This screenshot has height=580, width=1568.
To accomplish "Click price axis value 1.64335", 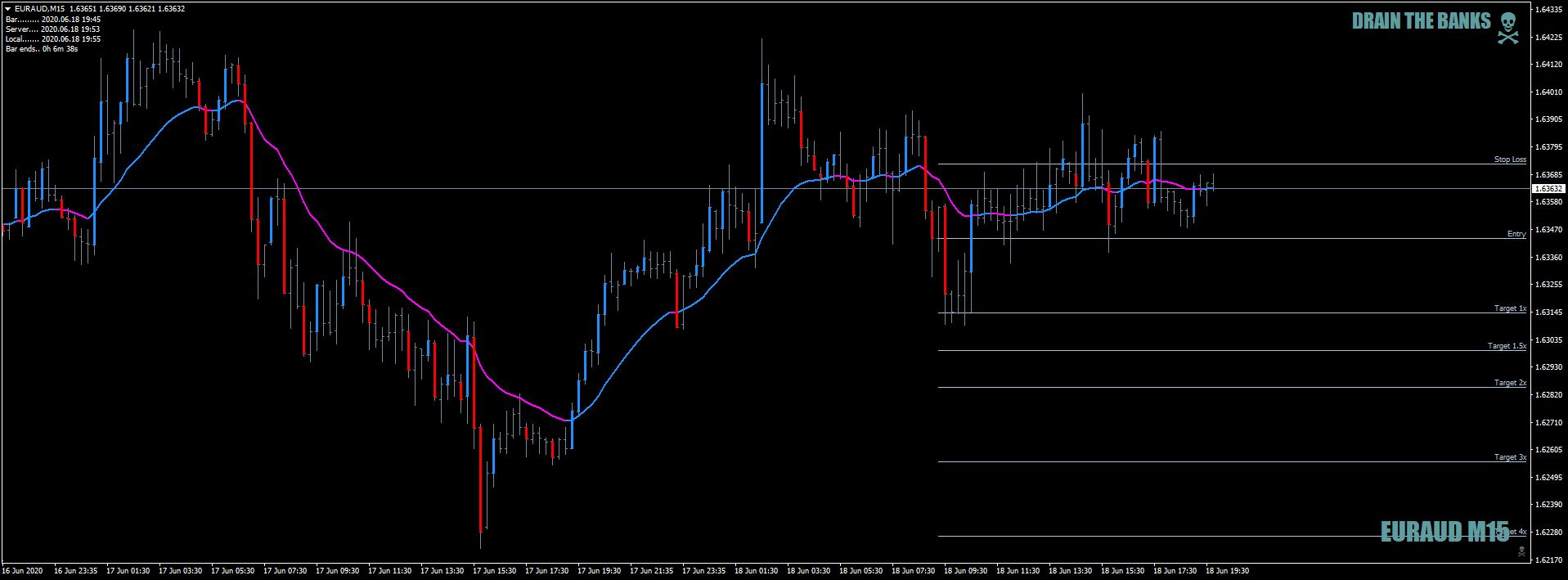I will (1550, 10).
